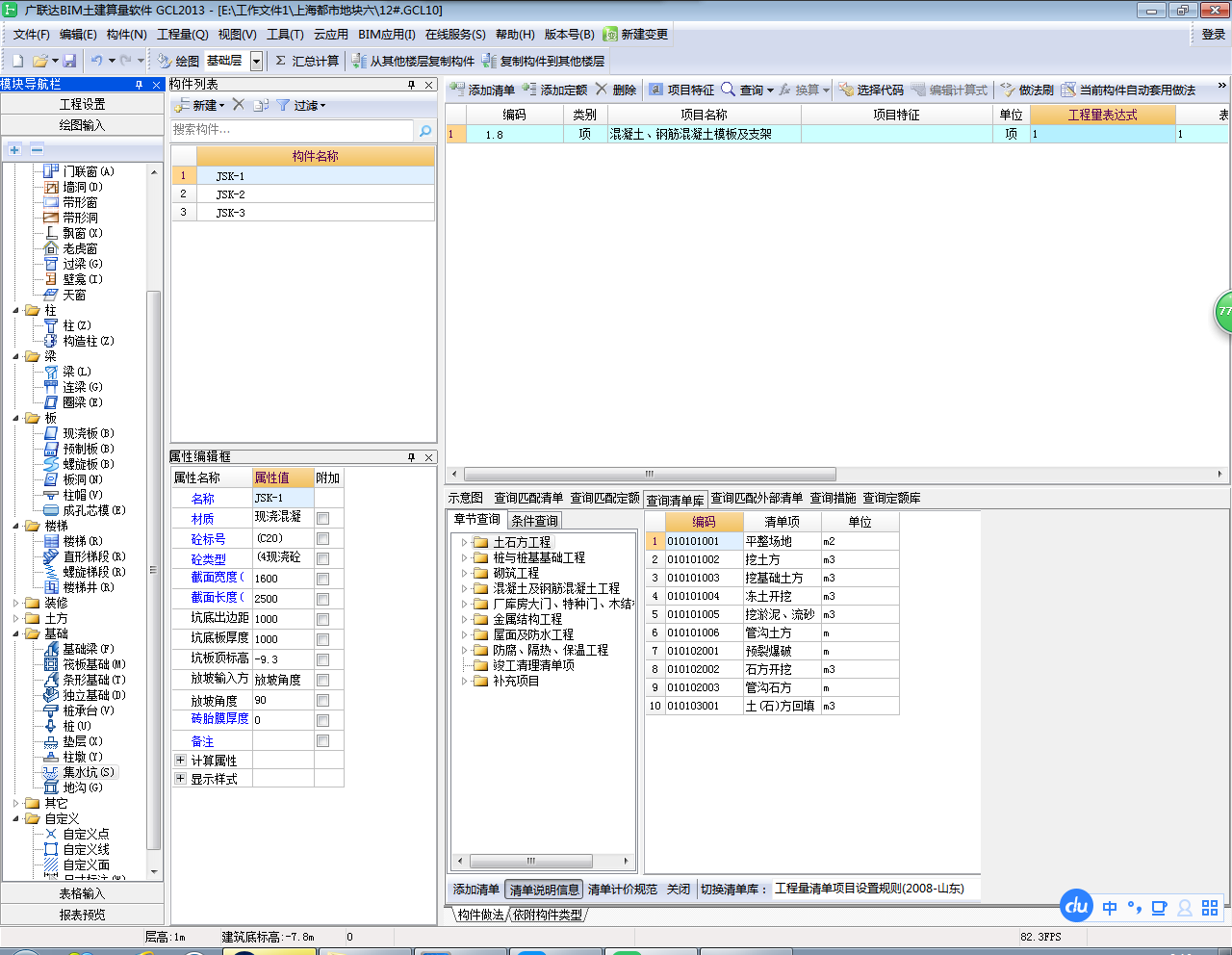Click the delete X icon in 构件列表
This screenshot has height=955, width=1232.
click(x=238, y=105)
